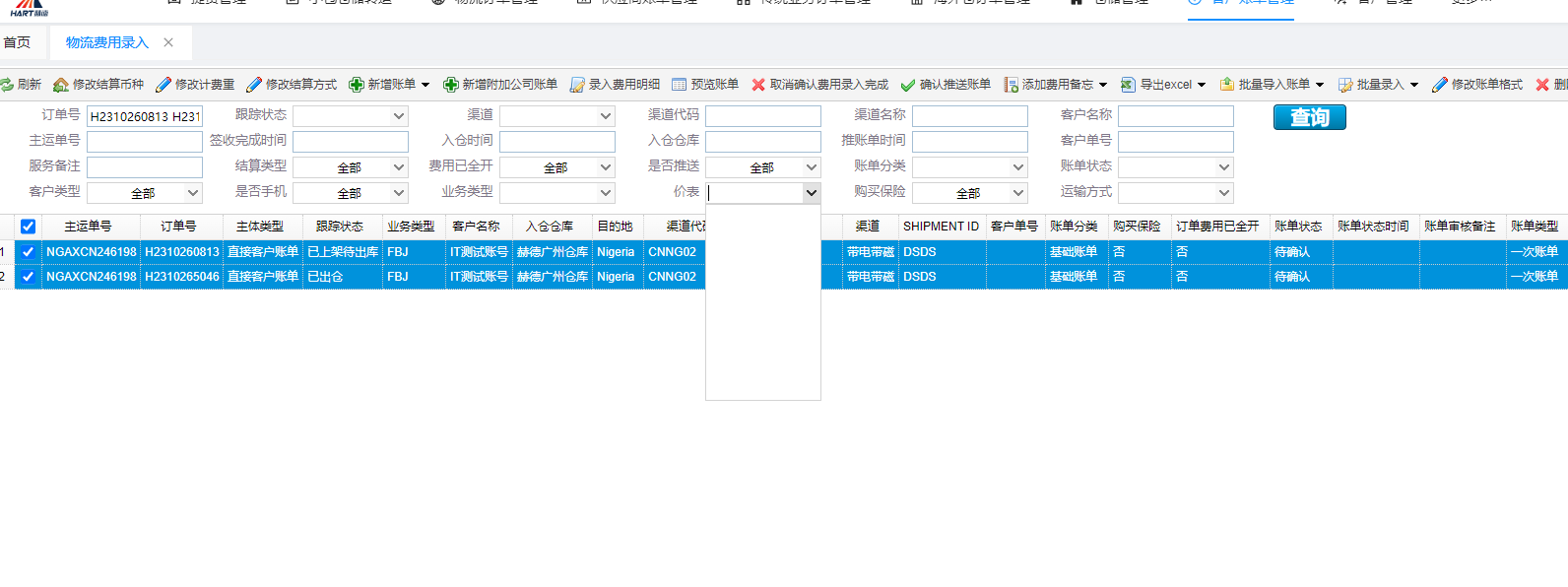The height and width of the screenshot is (587, 1568).
Task: Open 录入费用明细 via its icon
Action: [577, 85]
